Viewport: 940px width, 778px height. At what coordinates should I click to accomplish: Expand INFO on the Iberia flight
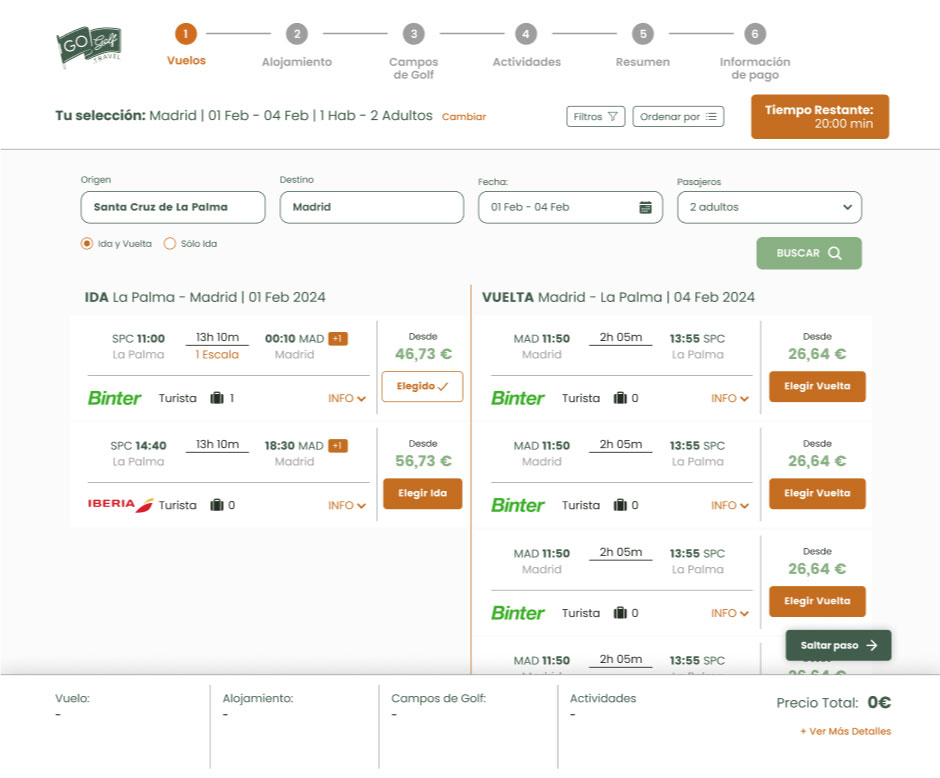click(x=347, y=505)
